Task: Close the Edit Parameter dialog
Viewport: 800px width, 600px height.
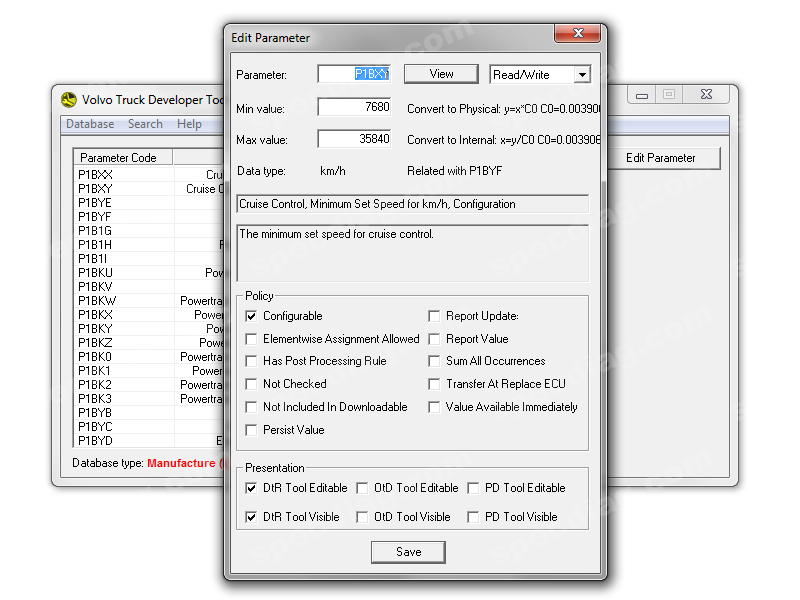Action: click(x=578, y=33)
